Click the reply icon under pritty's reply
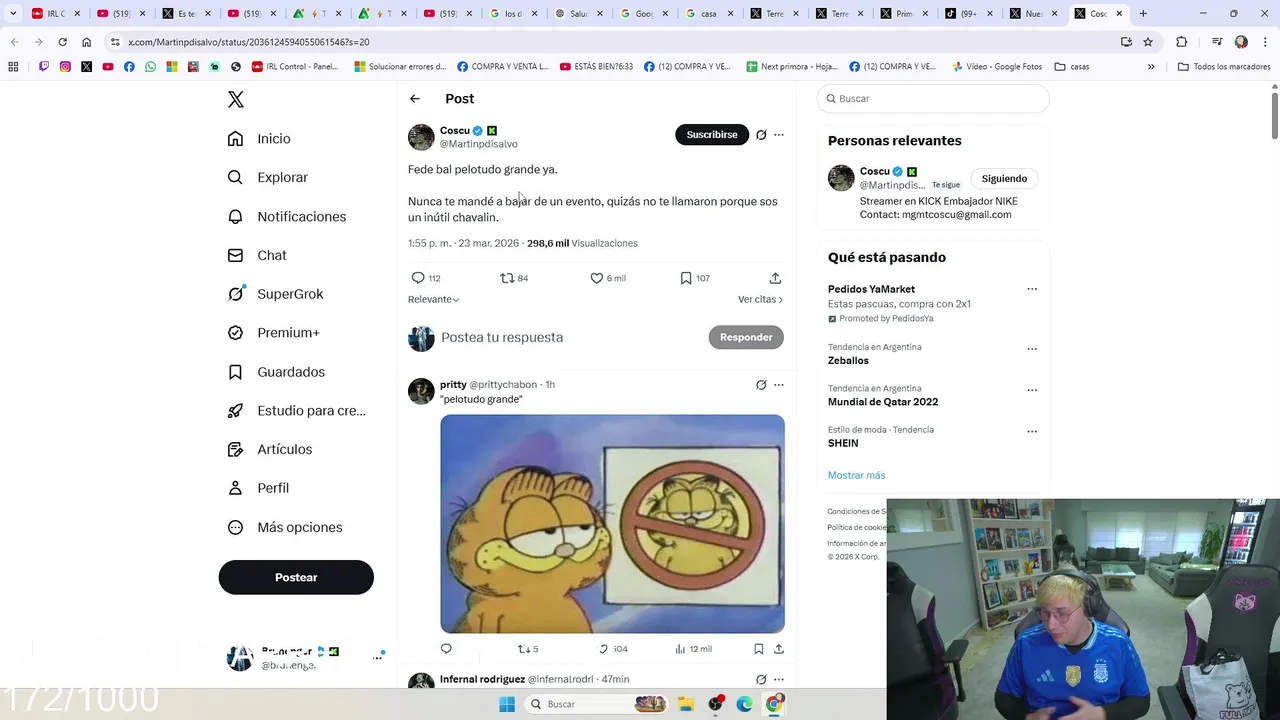This screenshot has height=720, width=1280. [446, 649]
